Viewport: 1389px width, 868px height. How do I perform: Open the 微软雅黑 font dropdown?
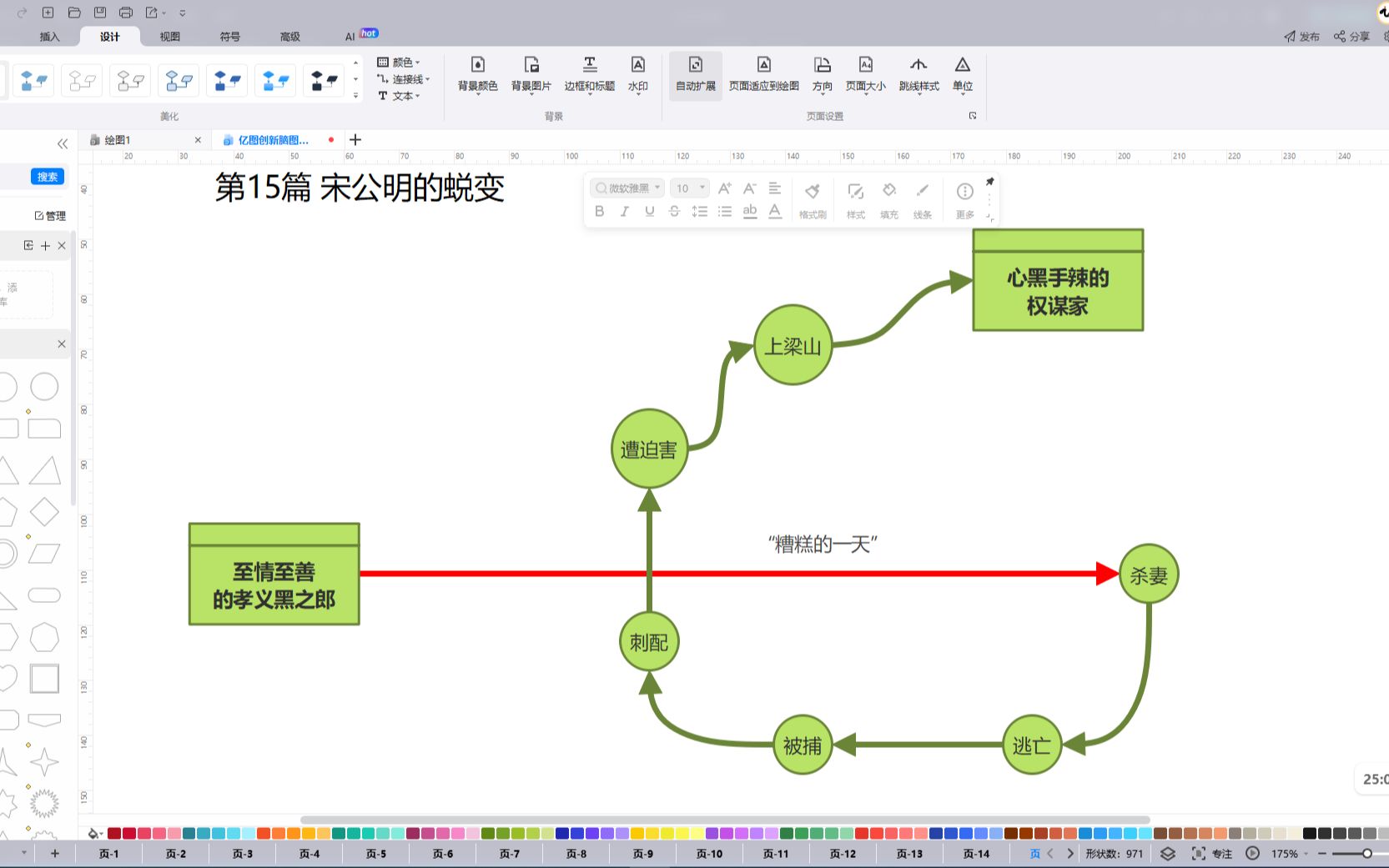point(627,188)
